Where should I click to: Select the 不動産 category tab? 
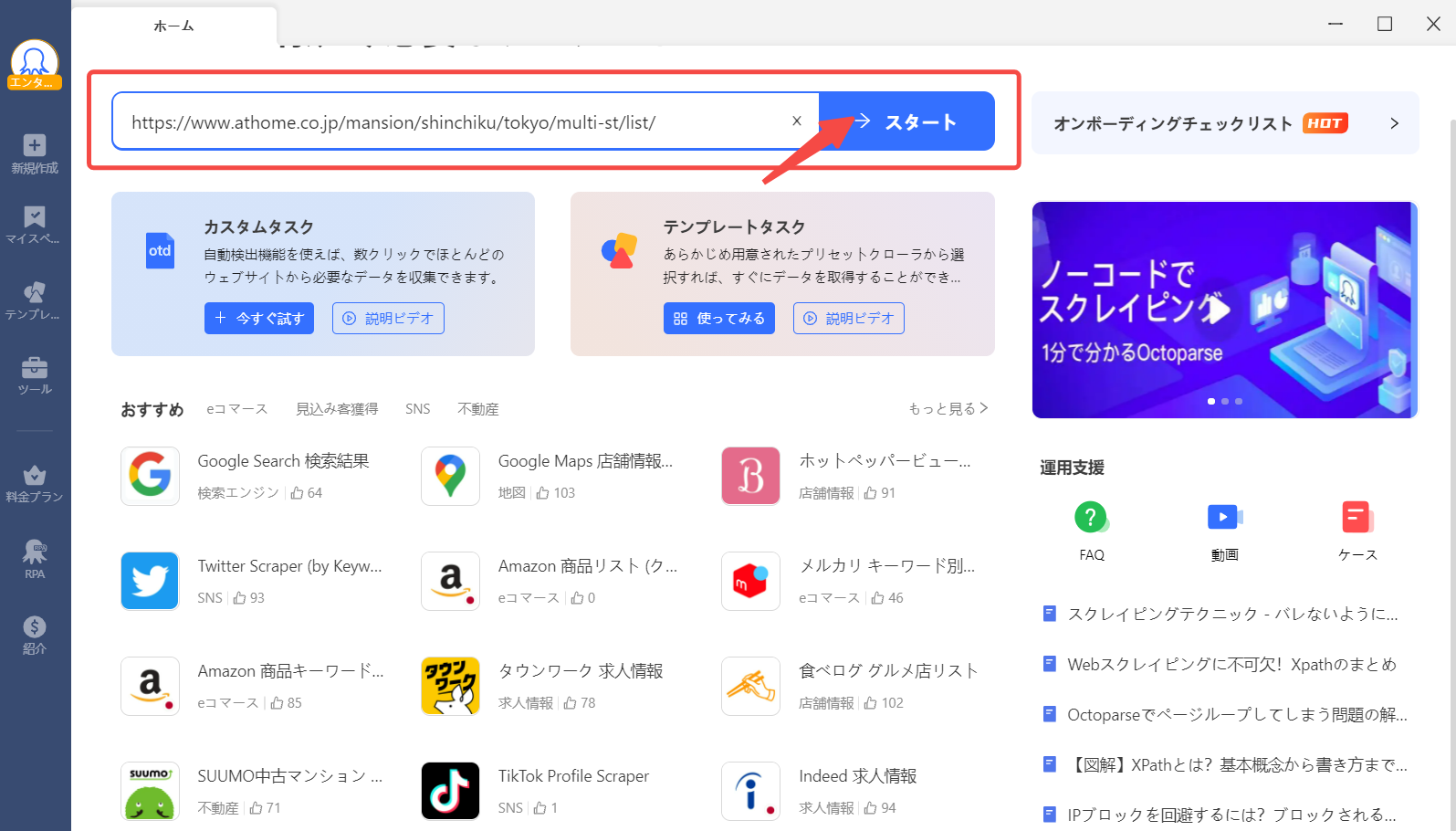coord(478,409)
